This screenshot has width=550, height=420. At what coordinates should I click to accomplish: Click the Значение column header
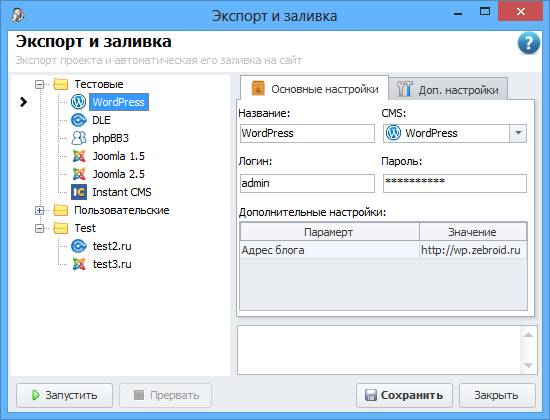point(473,232)
